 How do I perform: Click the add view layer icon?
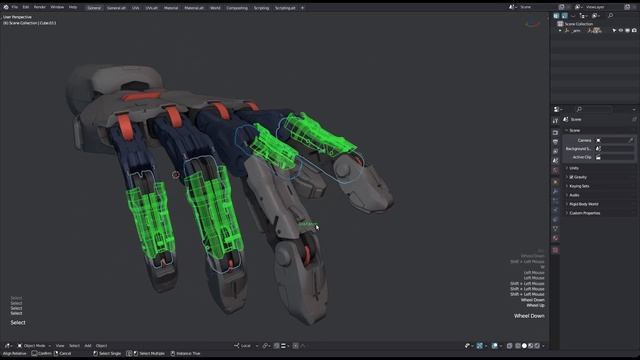tap(627, 7)
